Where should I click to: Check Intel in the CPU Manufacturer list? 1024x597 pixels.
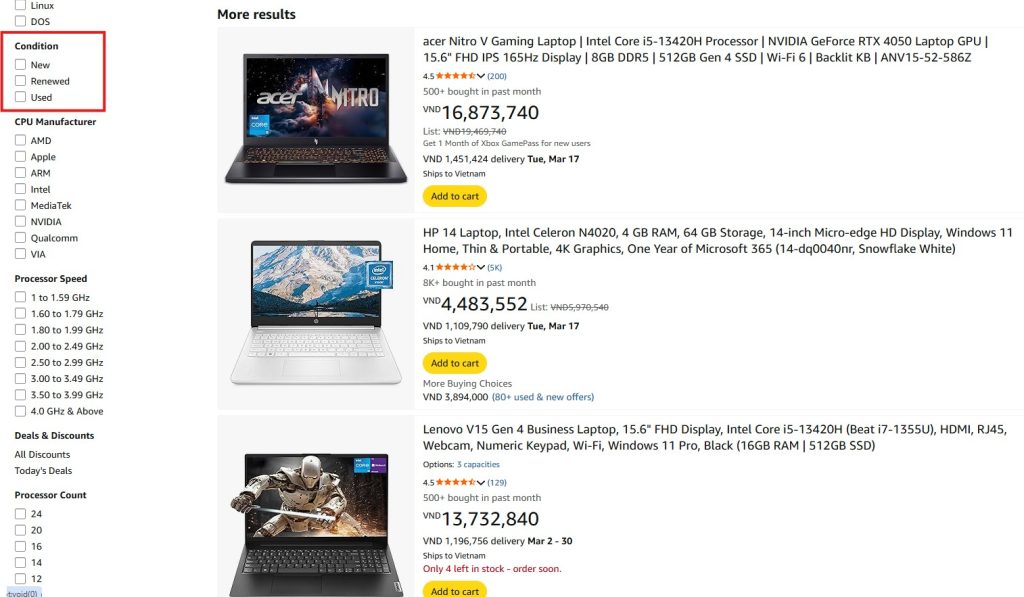pos(22,188)
